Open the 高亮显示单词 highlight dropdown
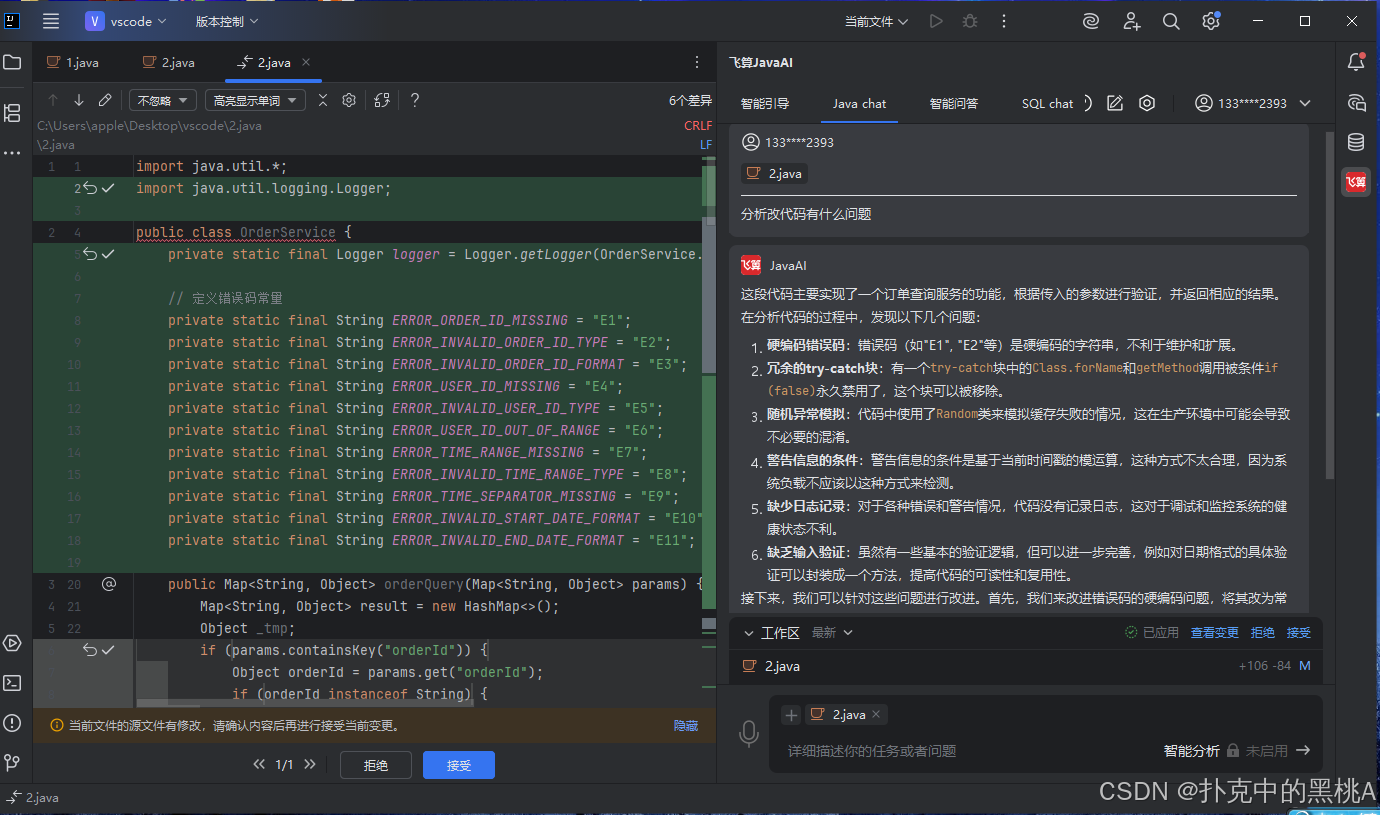Image resolution: width=1380 pixels, height=815 pixels. pos(254,100)
